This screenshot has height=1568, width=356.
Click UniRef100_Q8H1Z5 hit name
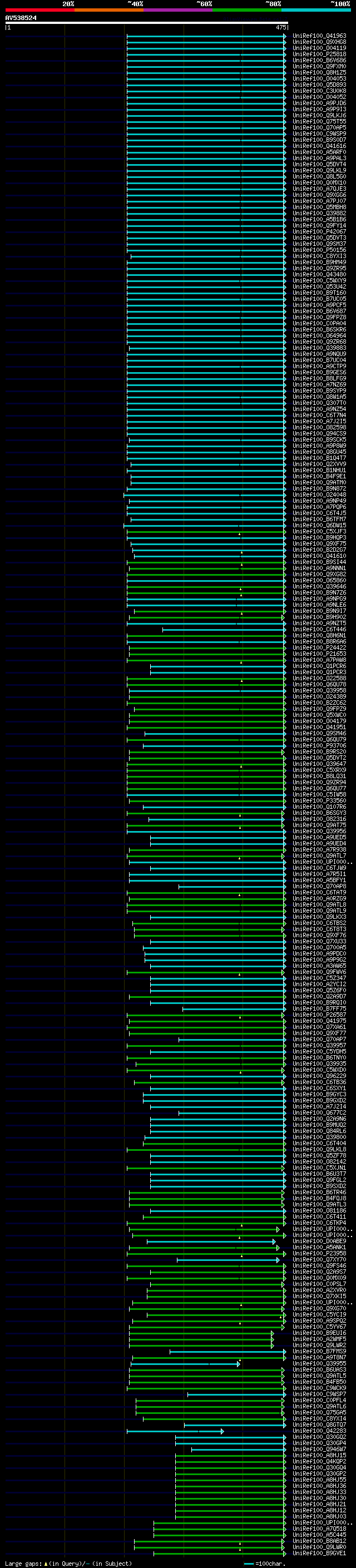point(319,72)
